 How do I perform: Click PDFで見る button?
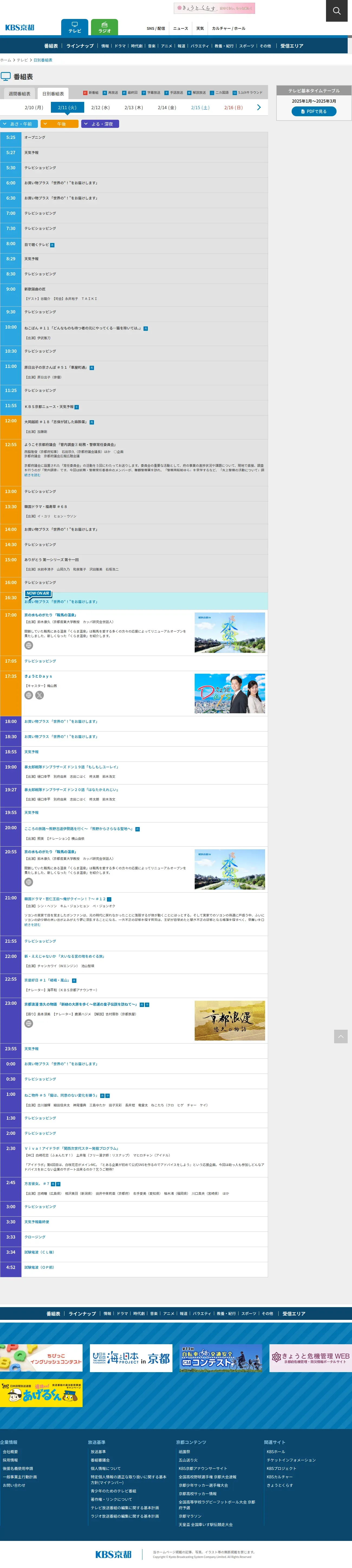click(x=314, y=111)
